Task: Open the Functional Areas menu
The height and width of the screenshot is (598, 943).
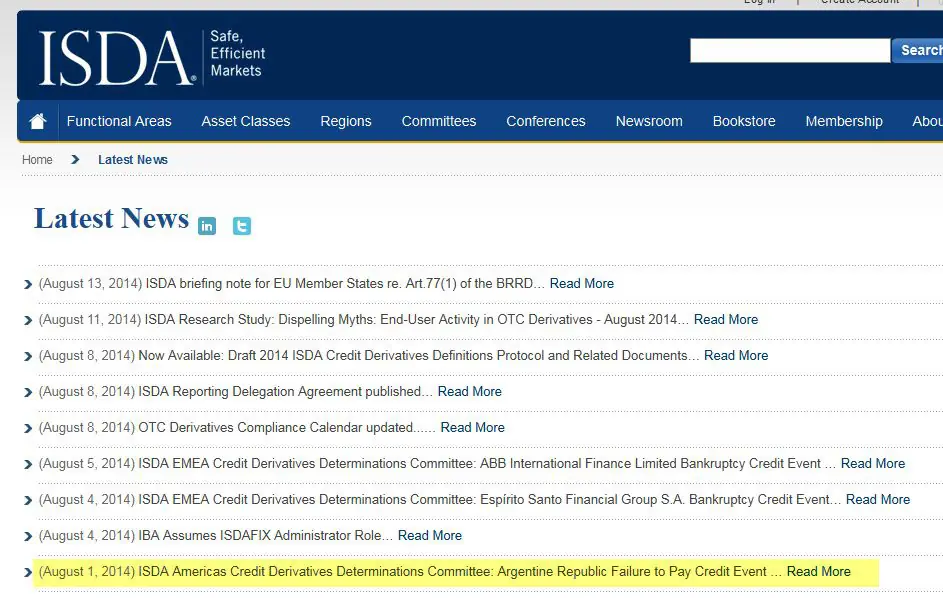Action: [x=119, y=121]
